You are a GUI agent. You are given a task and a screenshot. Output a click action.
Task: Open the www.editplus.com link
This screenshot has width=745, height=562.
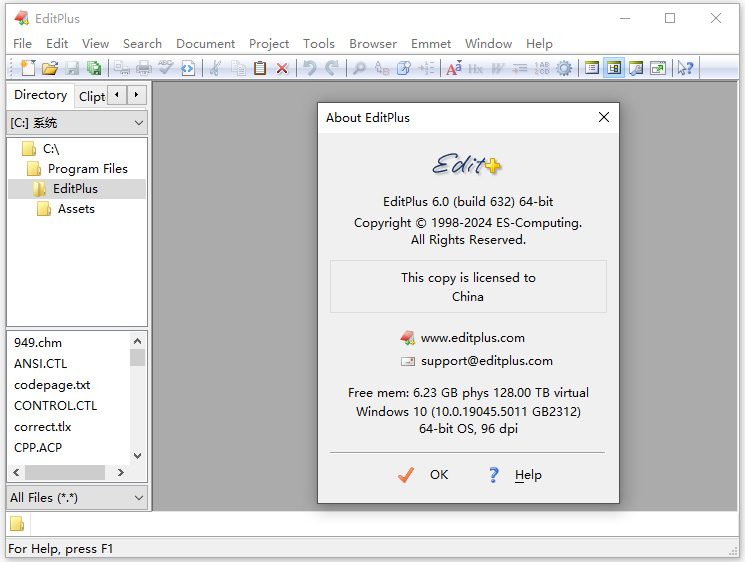pos(472,338)
